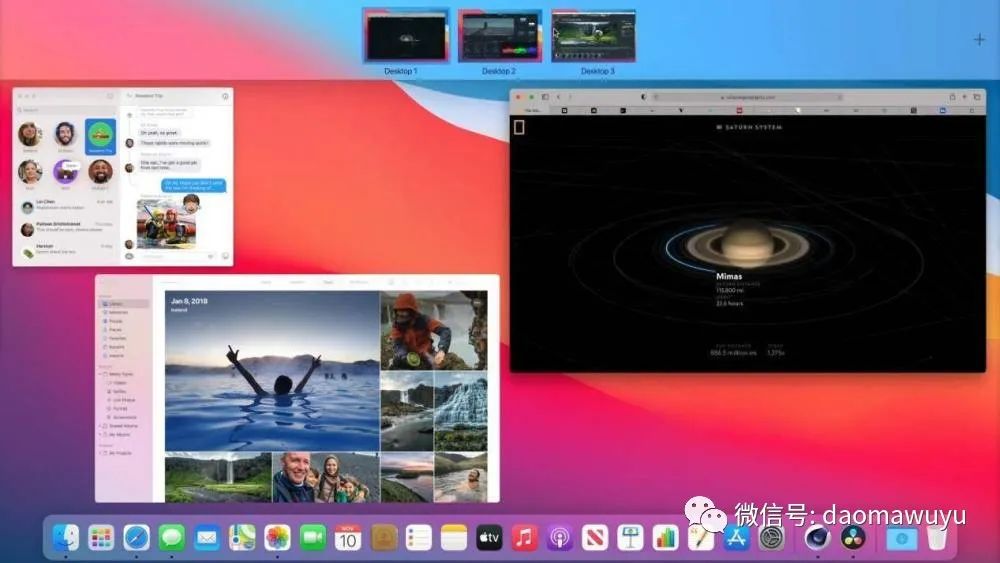1000x563 pixels.
Task: Open the Trash in the Dock
Action: (936, 538)
